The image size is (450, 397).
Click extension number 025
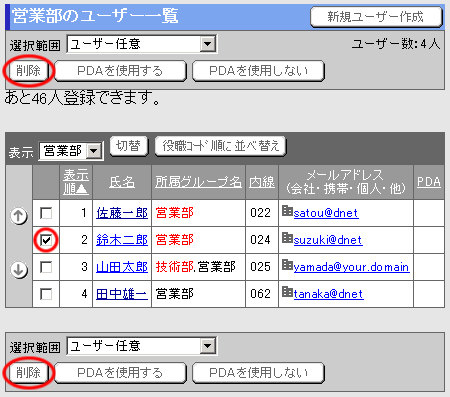coord(260,267)
